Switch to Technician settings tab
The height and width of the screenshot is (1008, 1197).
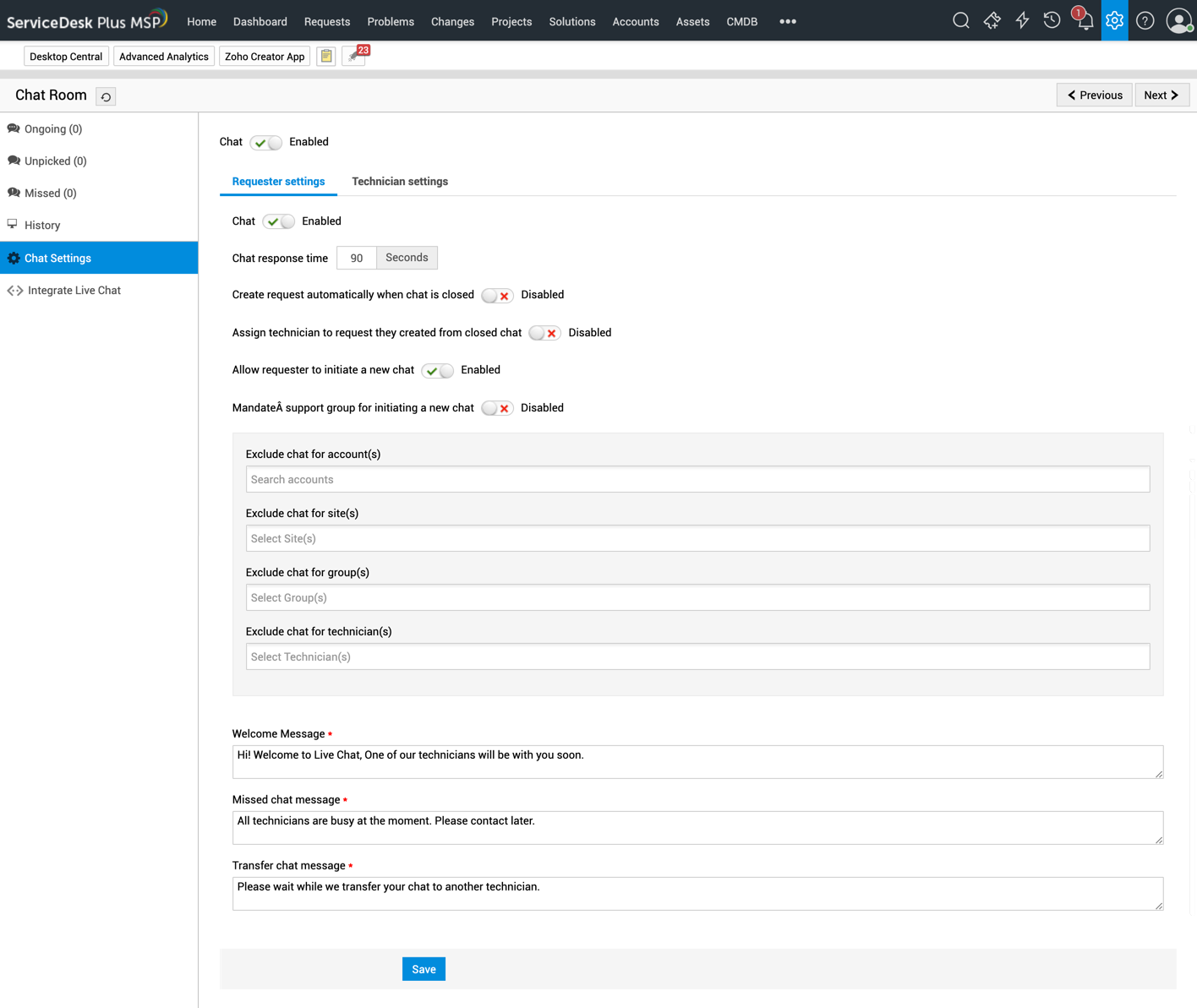[400, 181]
